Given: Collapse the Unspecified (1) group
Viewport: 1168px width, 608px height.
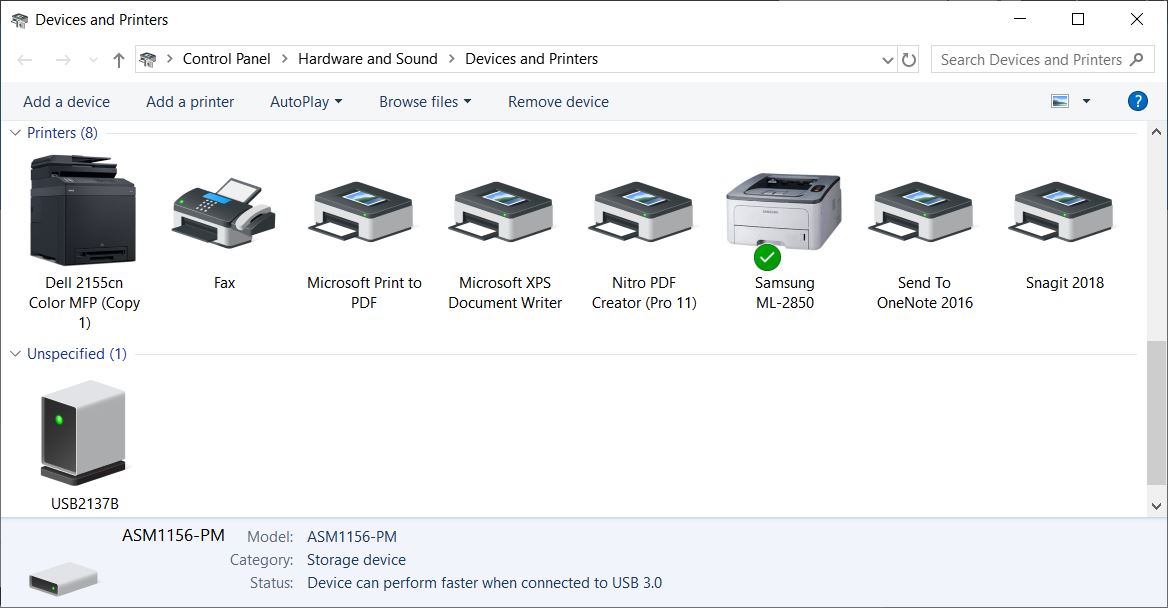Looking at the screenshot, I should coord(15,354).
